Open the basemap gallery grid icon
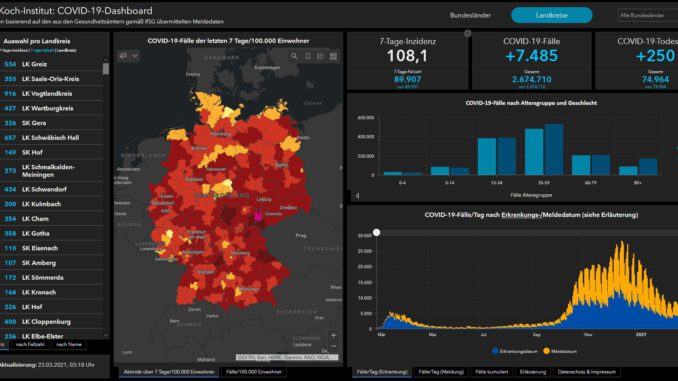Image resolution: width=678 pixels, height=381 pixels. tap(333, 56)
